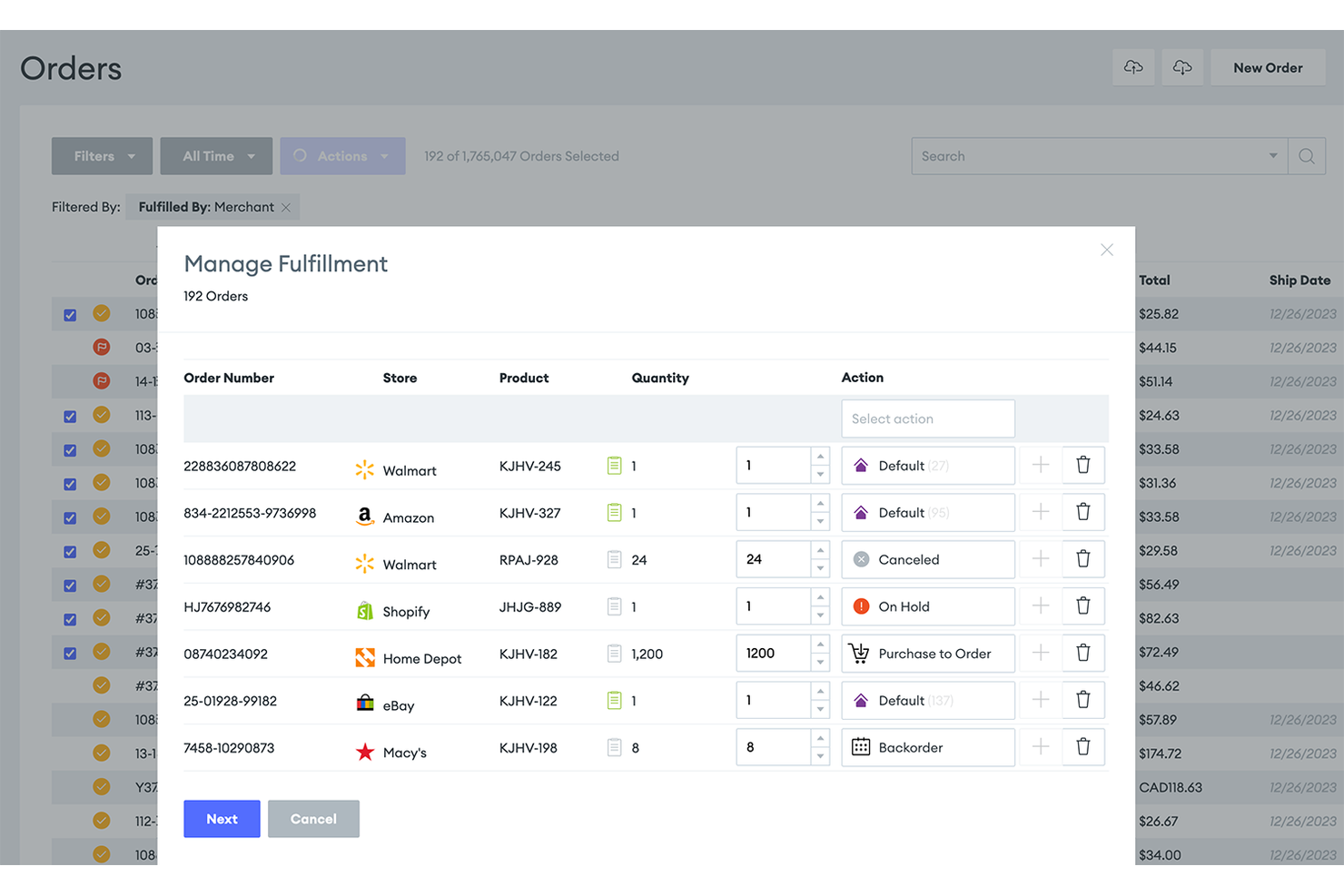Open the Filters menu
This screenshot has height=896, width=1344.
pyautogui.click(x=102, y=155)
